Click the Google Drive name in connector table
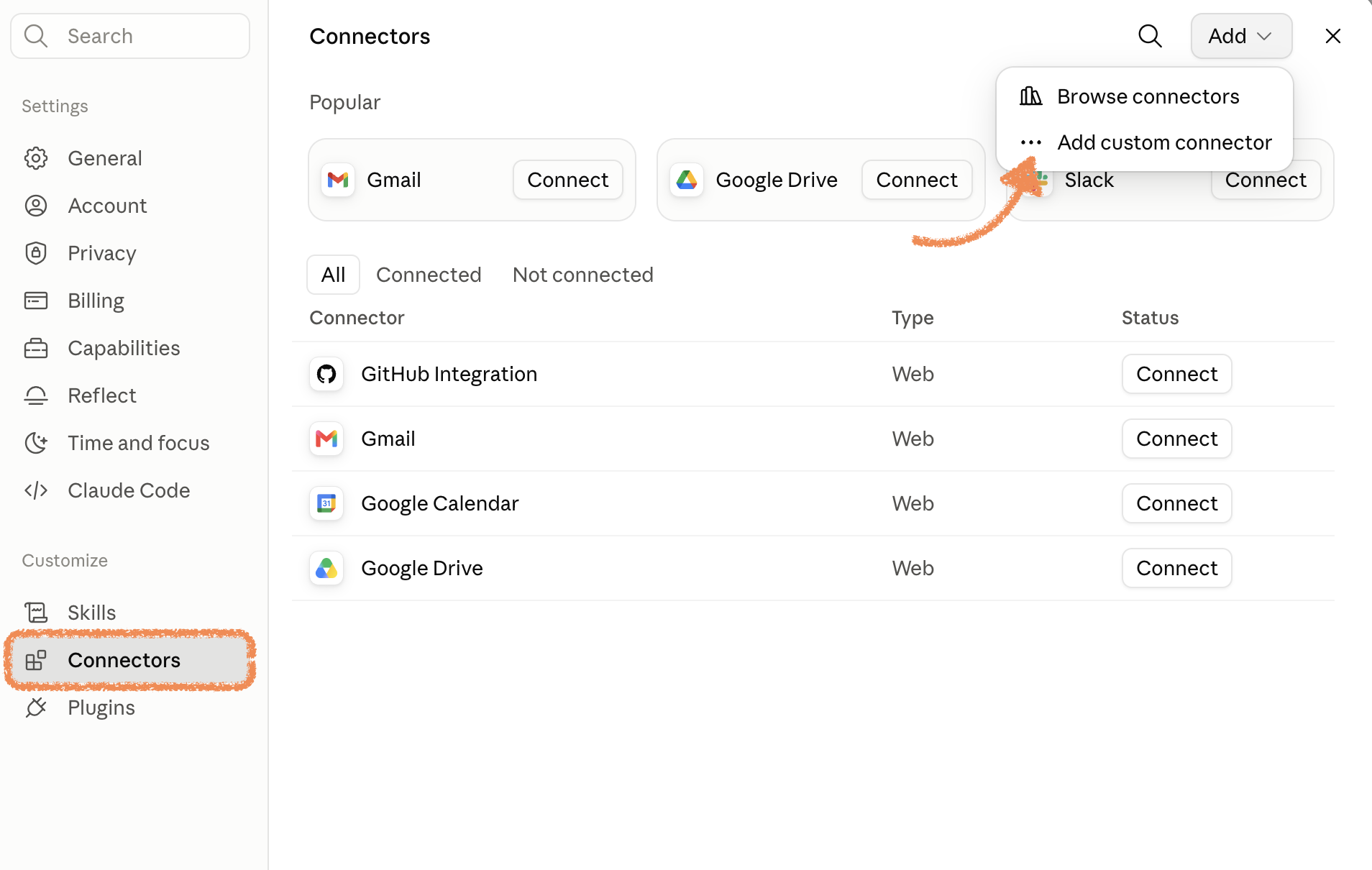Viewport: 1372px width, 870px height. coord(422,568)
